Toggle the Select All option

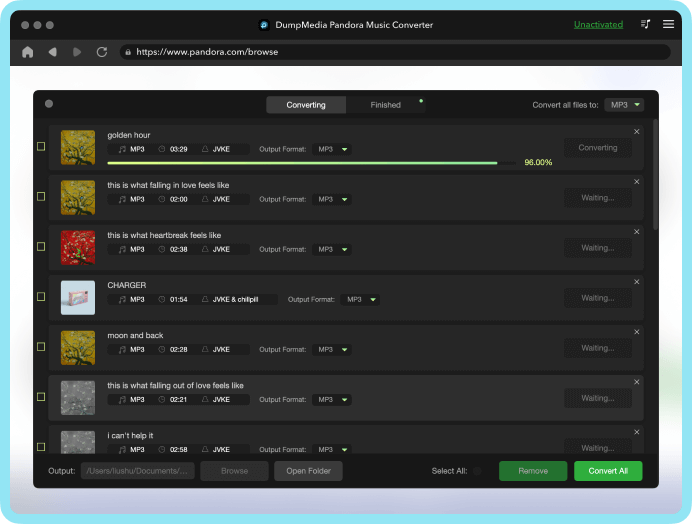coord(477,471)
